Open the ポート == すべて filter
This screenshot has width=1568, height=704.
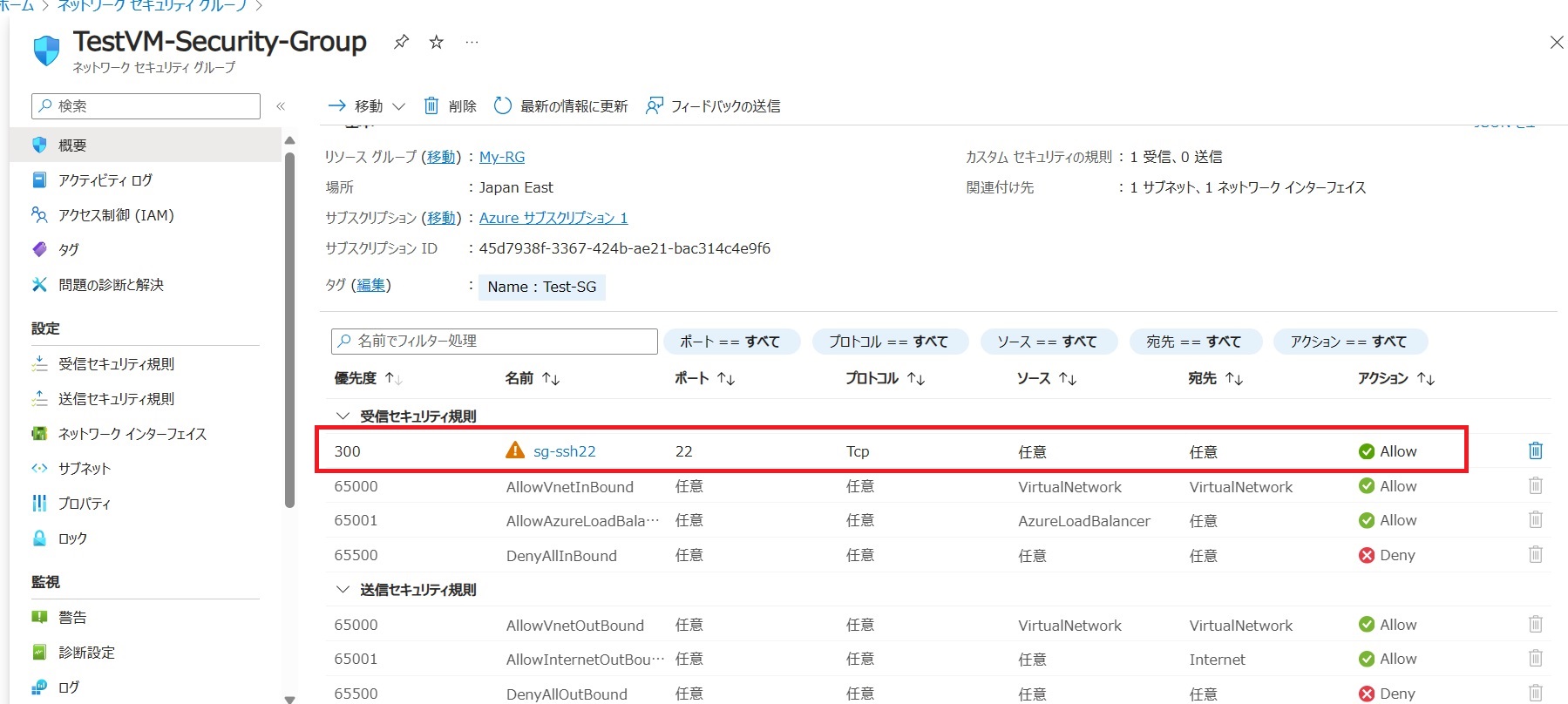730,342
